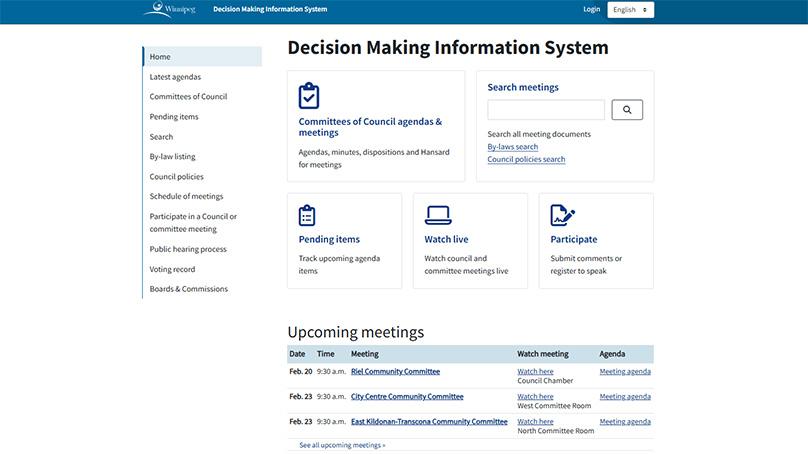Click Watch here for Riel Community Committee
Screen dimensions: 808x454
[535, 372]
